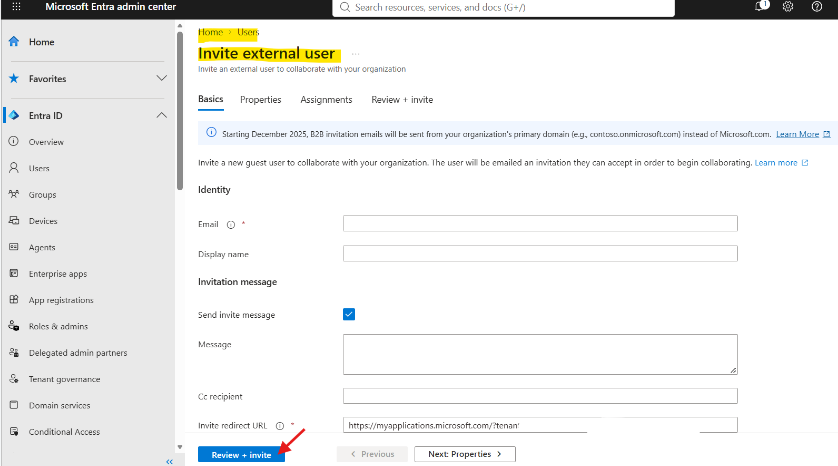Click the Next: Properties button
The height and width of the screenshot is (466, 838).
(x=464, y=454)
